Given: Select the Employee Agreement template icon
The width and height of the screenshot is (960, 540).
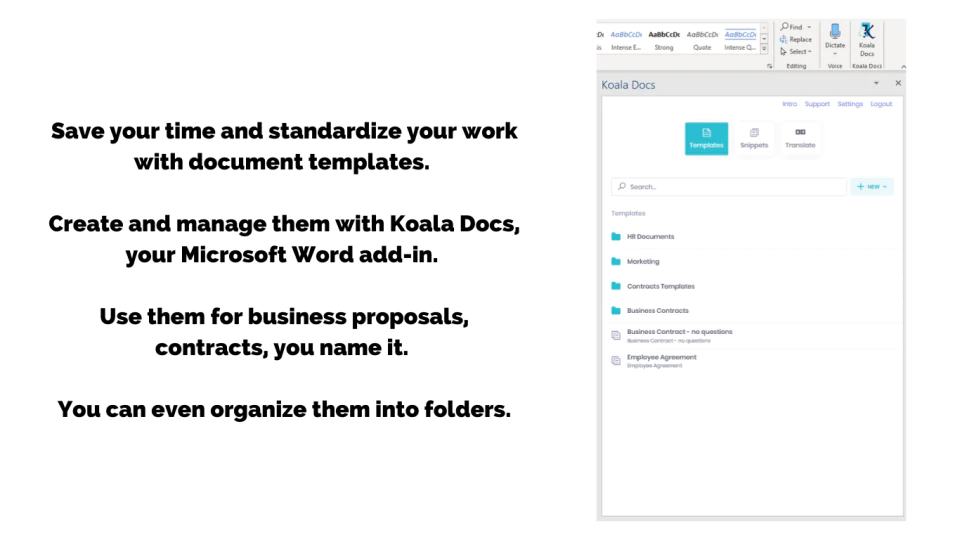Looking at the screenshot, I should [616, 361].
